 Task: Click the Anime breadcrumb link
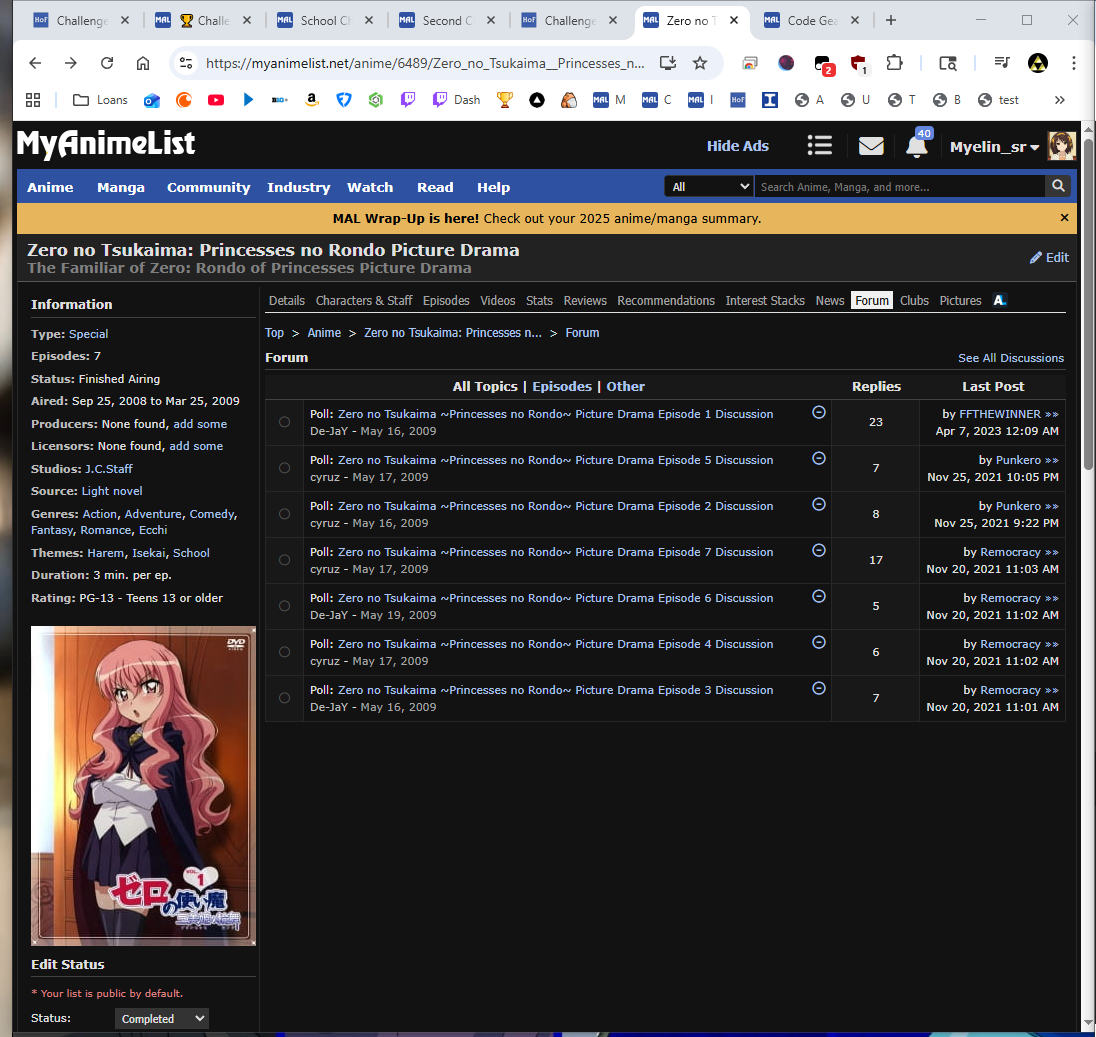coord(324,333)
